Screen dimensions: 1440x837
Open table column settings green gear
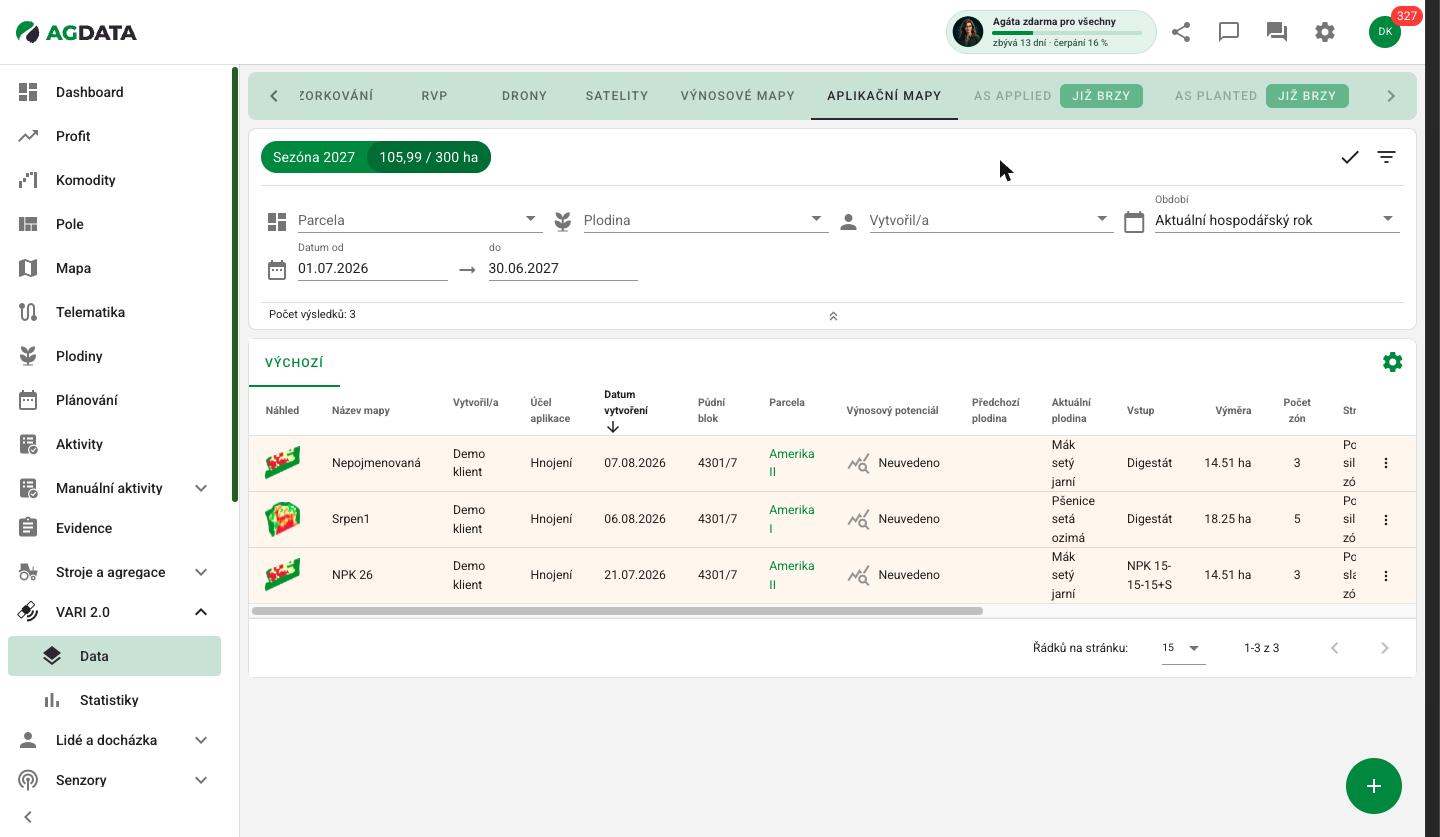point(1392,362)
